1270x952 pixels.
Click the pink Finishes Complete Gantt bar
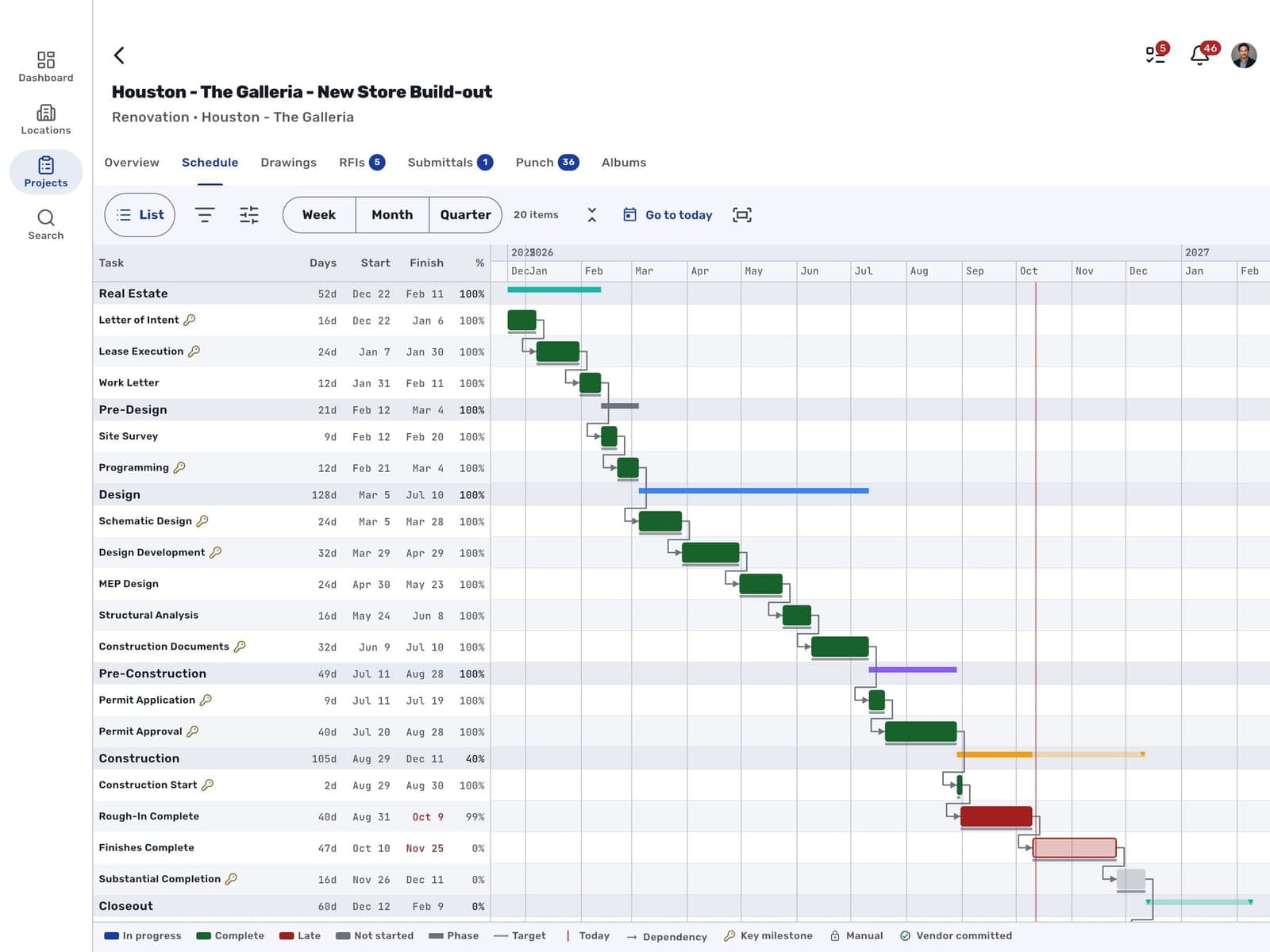point(1075,847)
